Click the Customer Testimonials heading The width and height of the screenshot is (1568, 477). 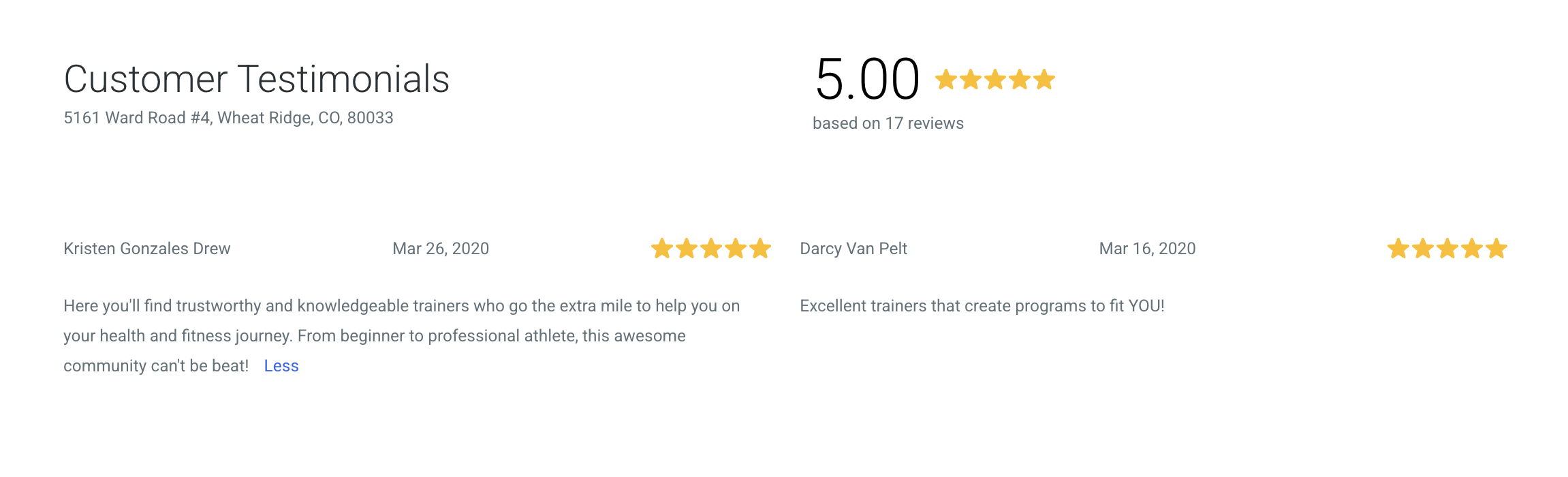(257, 79)
